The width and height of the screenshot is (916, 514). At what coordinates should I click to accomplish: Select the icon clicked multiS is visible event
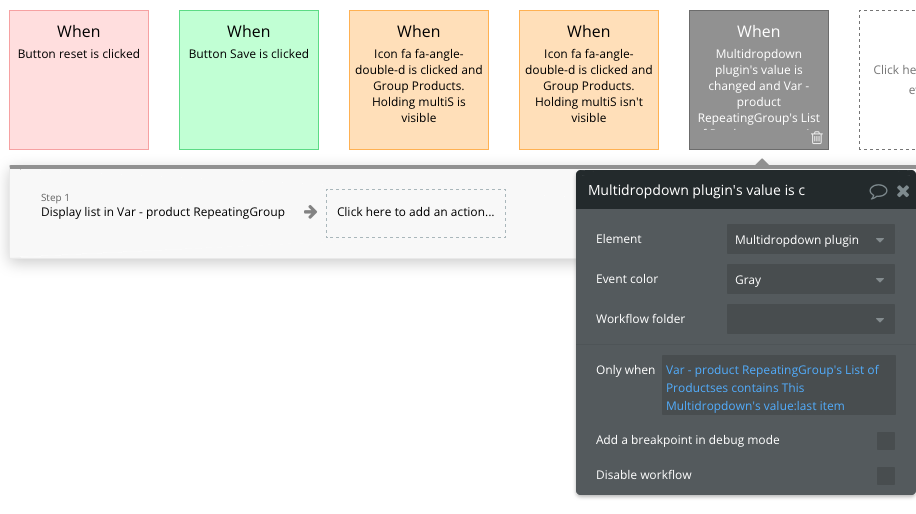pyautogui.click(x=419, y=80)
